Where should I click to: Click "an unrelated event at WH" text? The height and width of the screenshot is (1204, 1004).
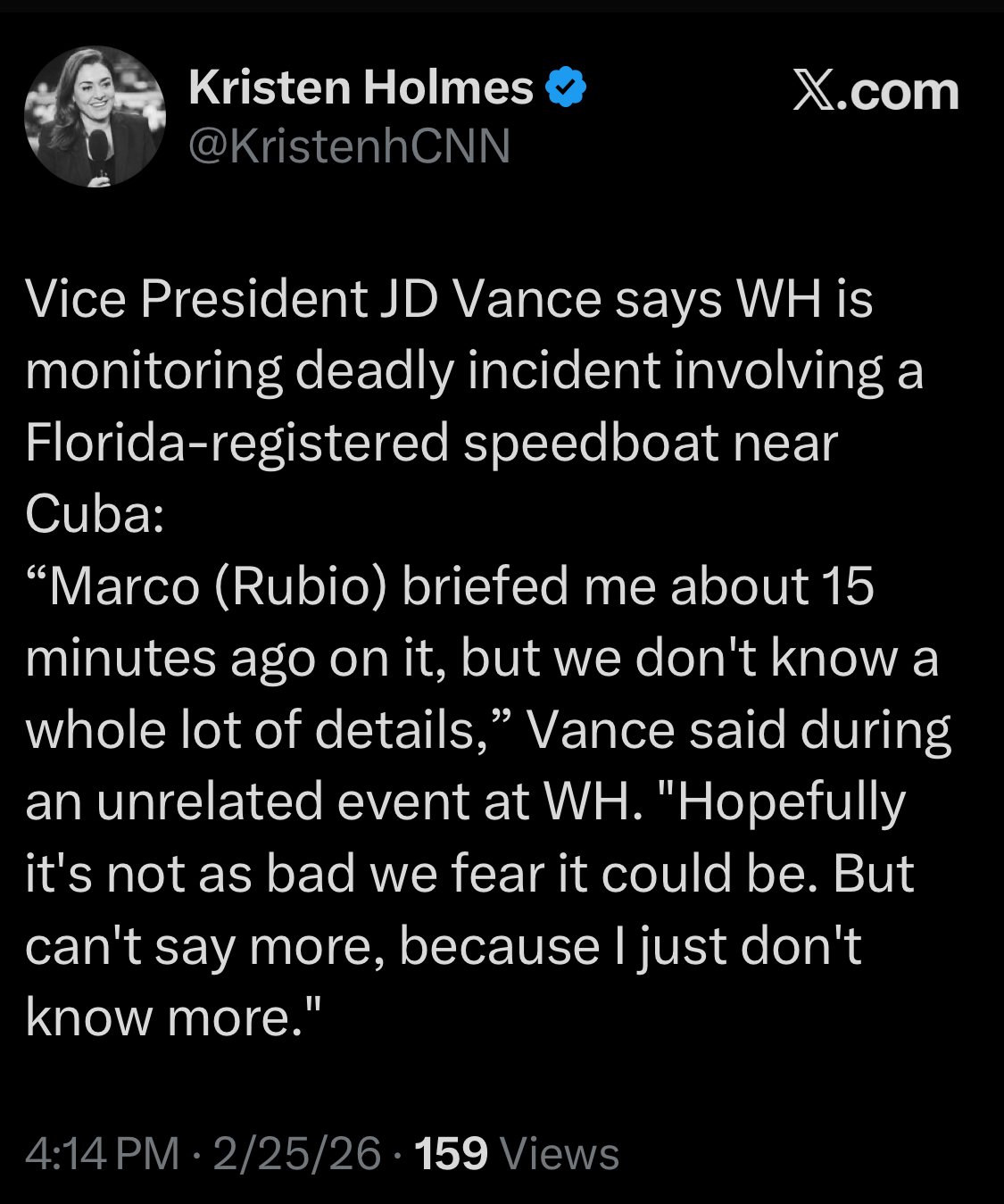pyautogui.click(x=332, y=801)
